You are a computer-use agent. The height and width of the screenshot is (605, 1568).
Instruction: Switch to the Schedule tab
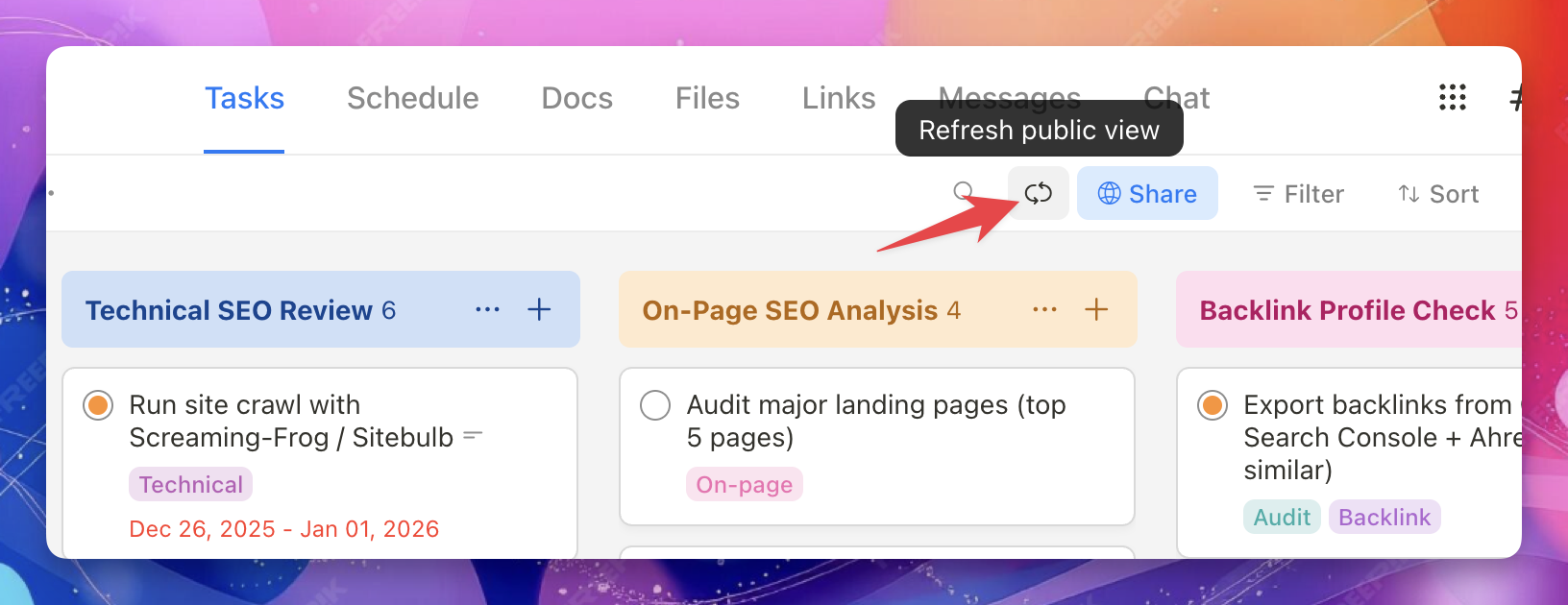pos(413,98)
